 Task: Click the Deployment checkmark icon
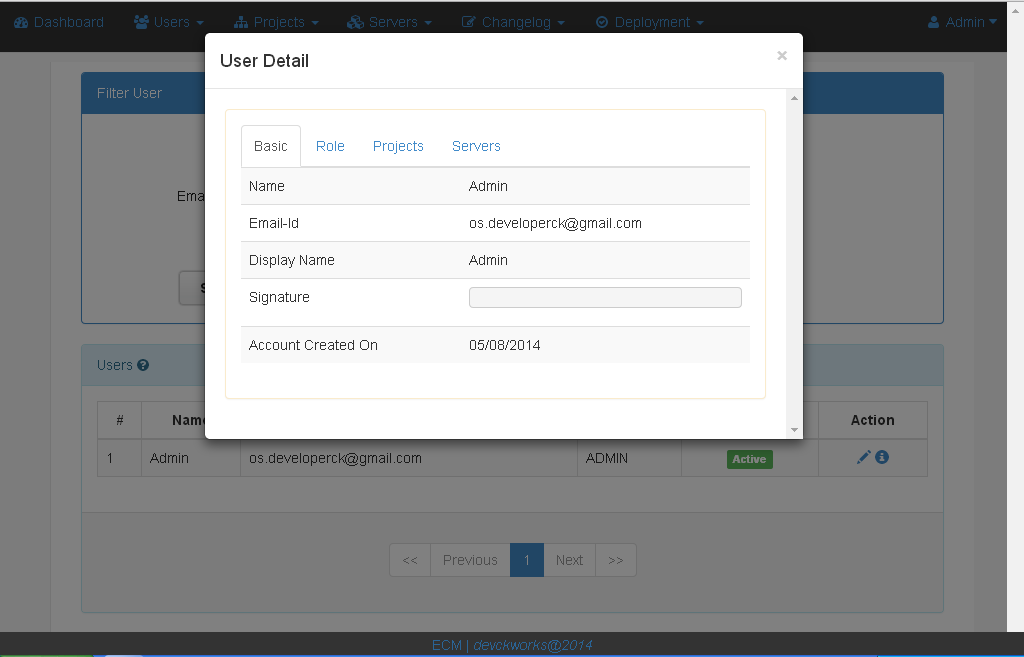602,21
